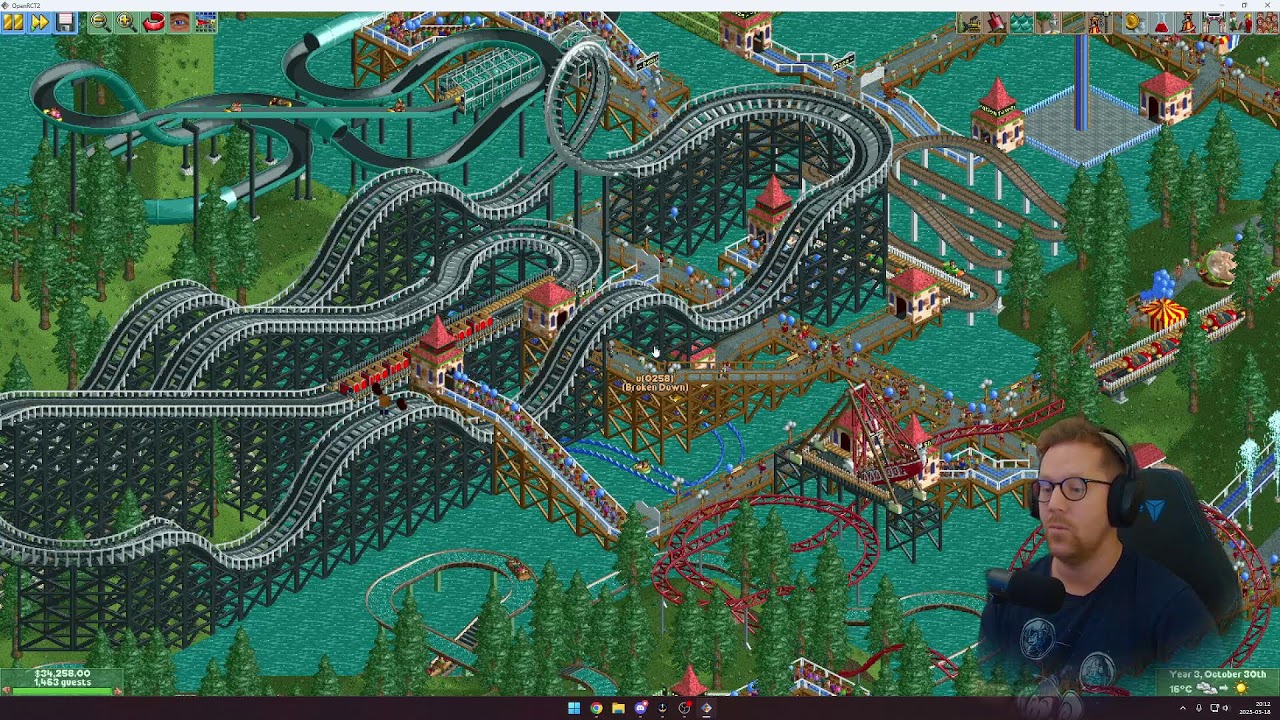Open research with the red flask icon

tap(1161, 22)
